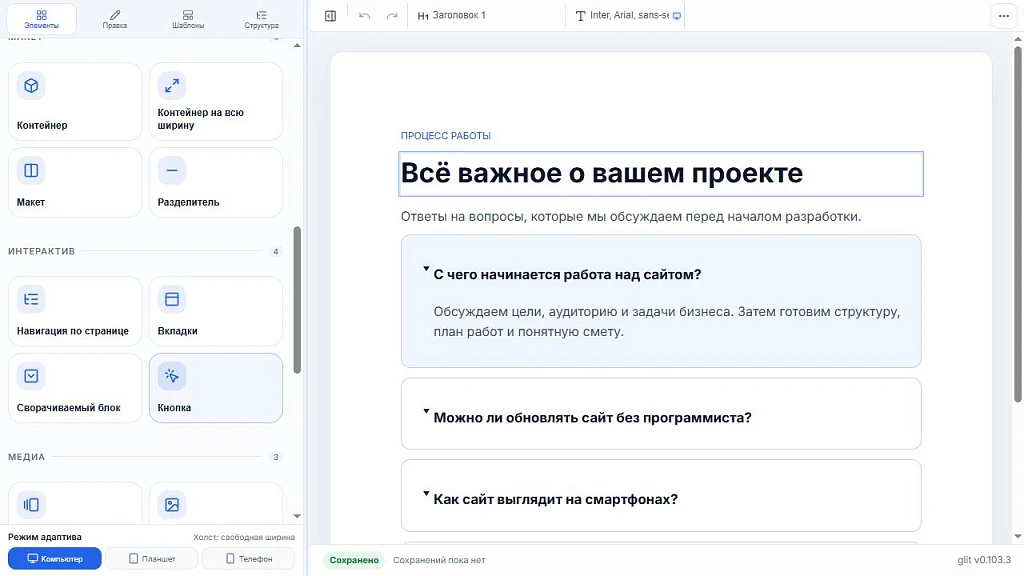Image resolution: width=1024 pixels, height=576 pixels.
Task: Add the media slider element card
Action: point(75,503)
